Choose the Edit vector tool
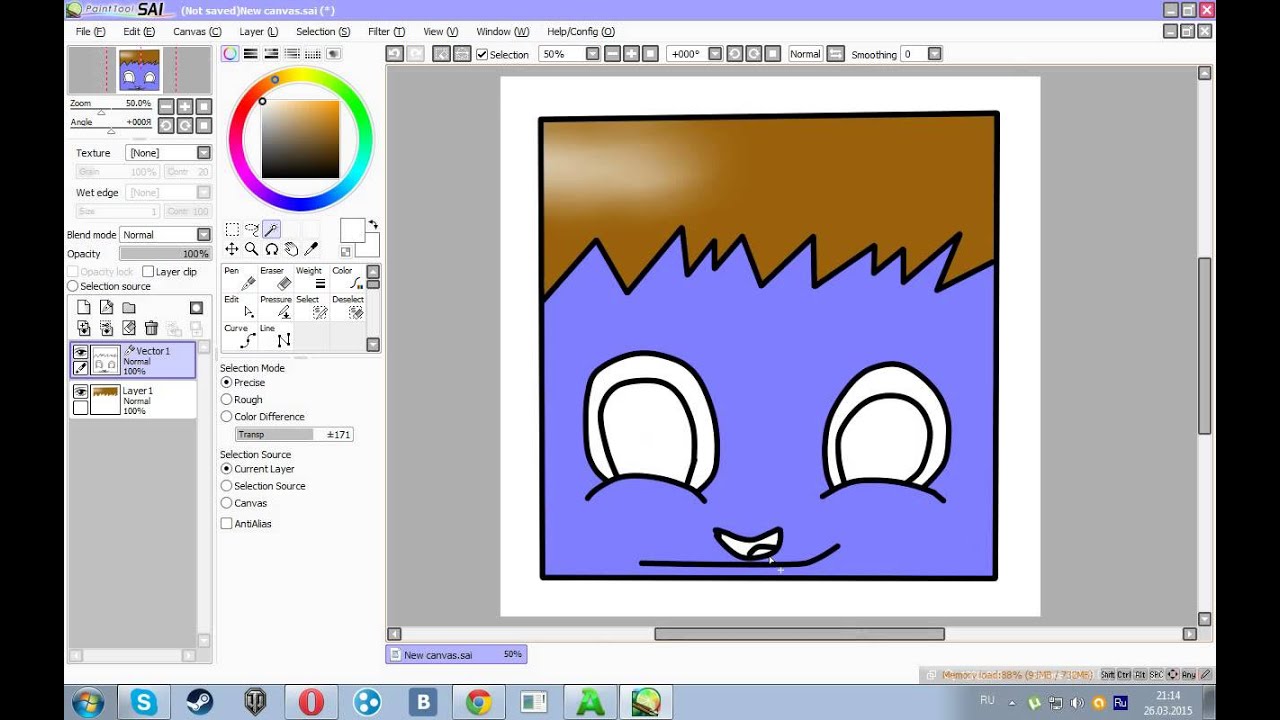Screen dimensions: 1280x720 240,307
